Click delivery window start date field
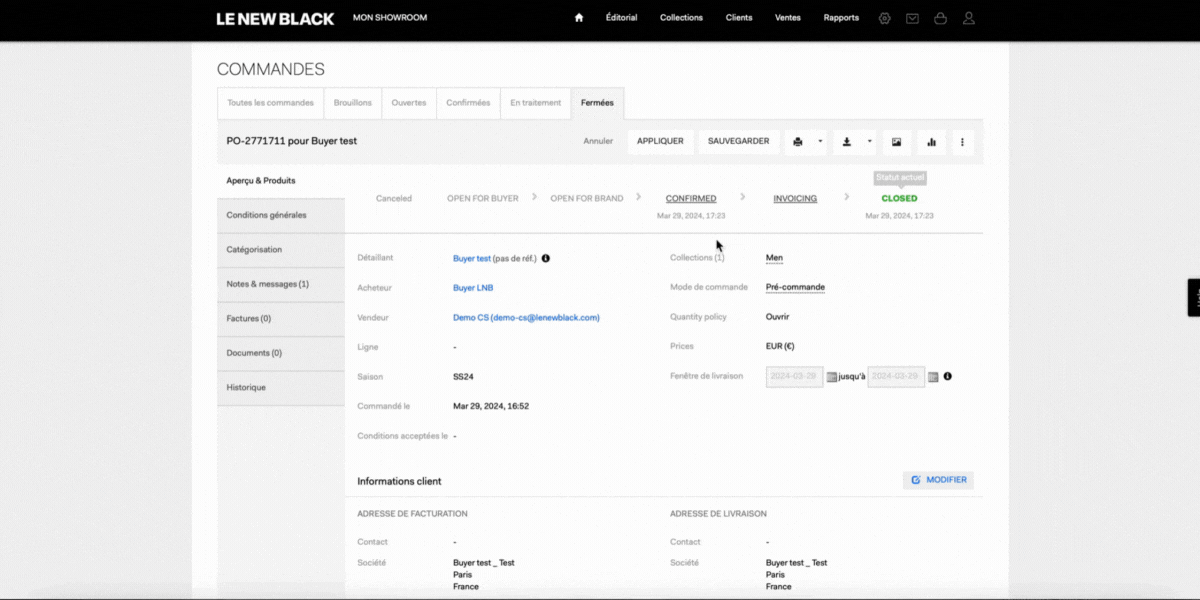 click(795, 377)
